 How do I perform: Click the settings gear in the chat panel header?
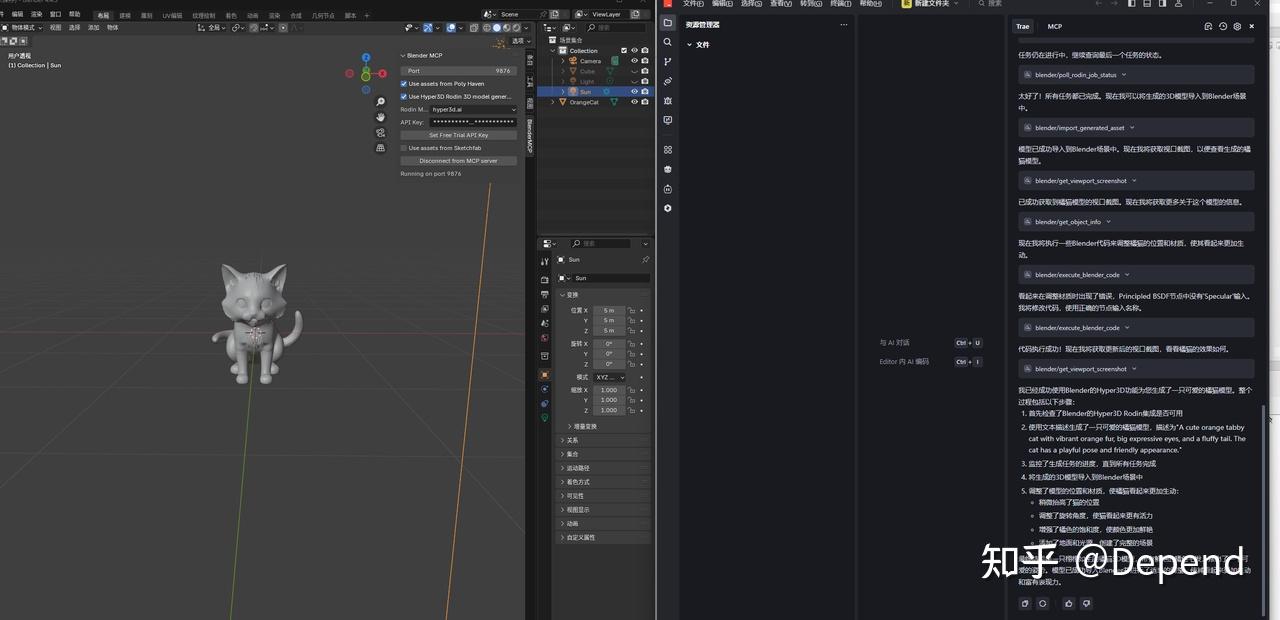[x=1237, y=26]
